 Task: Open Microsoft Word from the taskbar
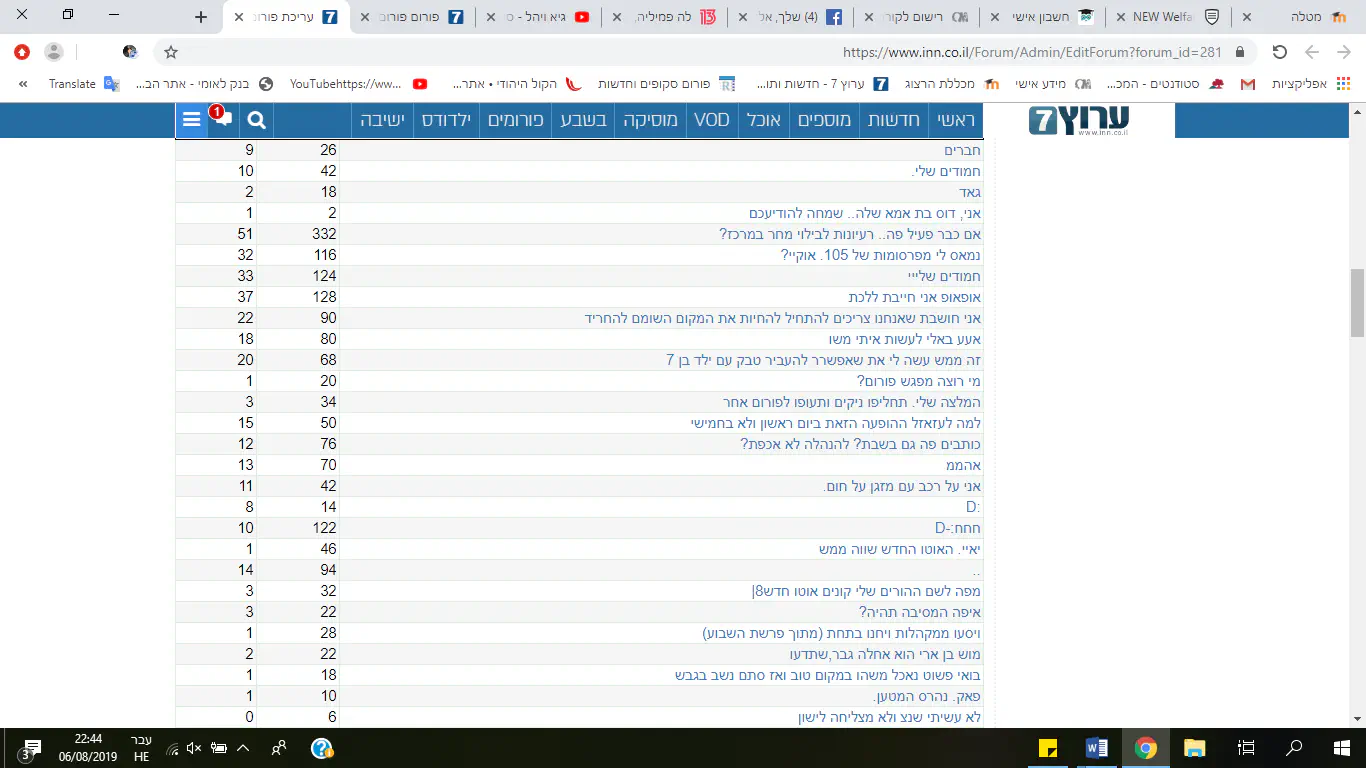pos(1097,747)
